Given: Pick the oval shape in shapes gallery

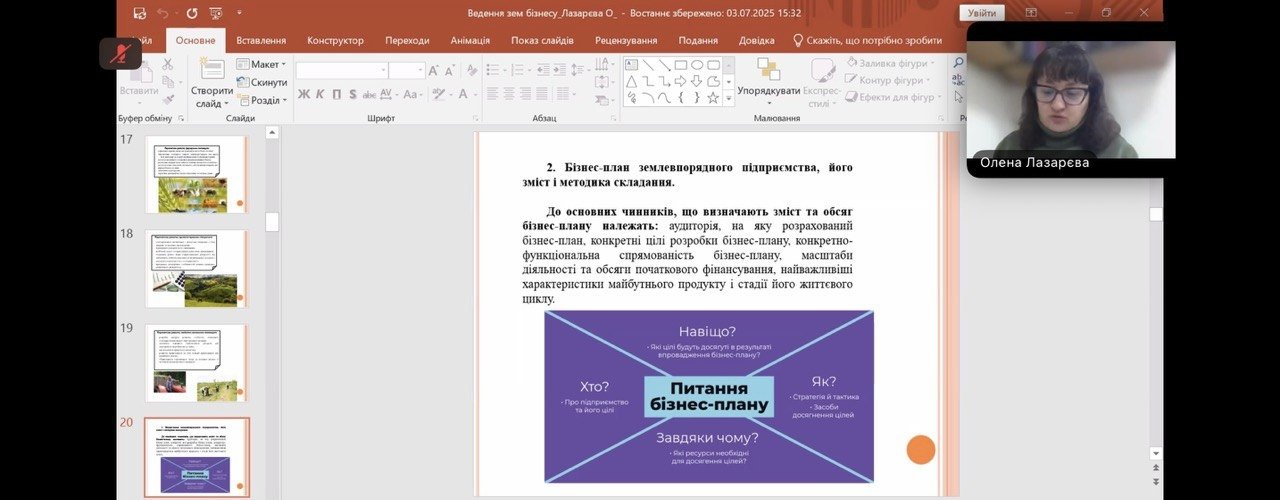Looking at the screenshot, I should pyautogui.click(x=697, y=65).
